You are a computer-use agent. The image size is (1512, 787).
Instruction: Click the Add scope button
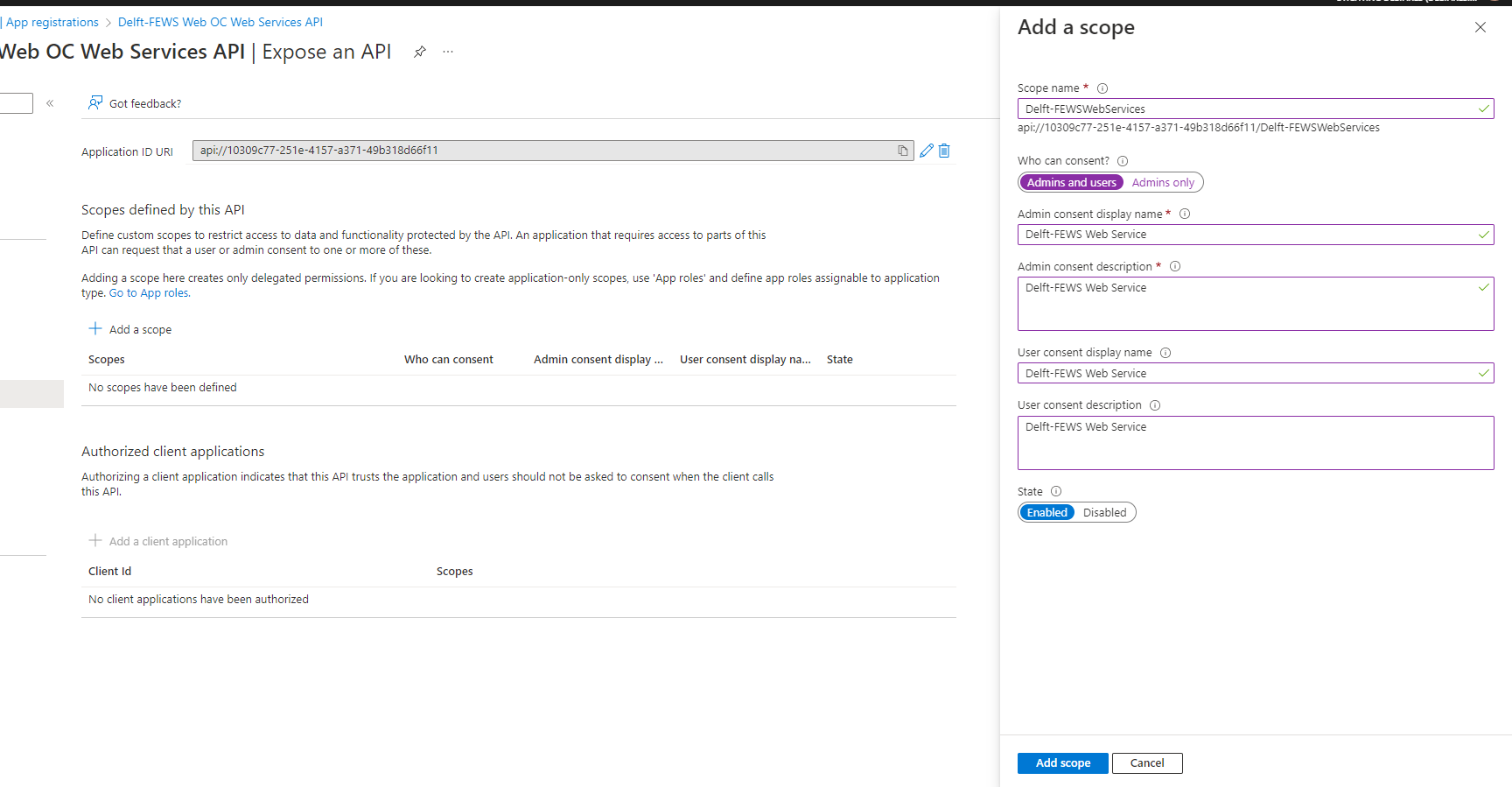click(x=1063, y=763)
